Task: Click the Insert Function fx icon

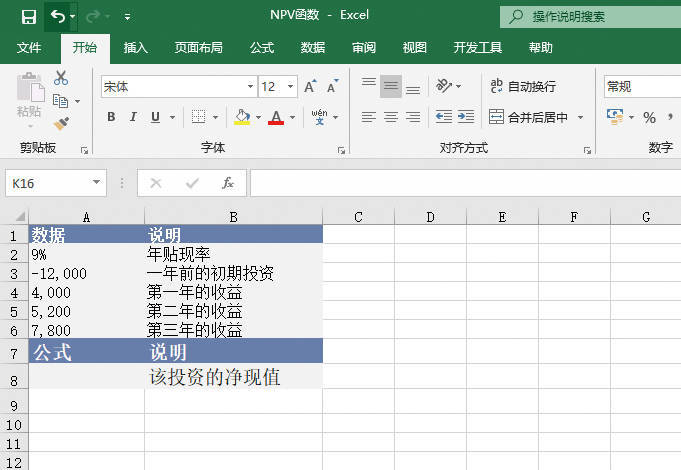Action: [x=228, y=183]
